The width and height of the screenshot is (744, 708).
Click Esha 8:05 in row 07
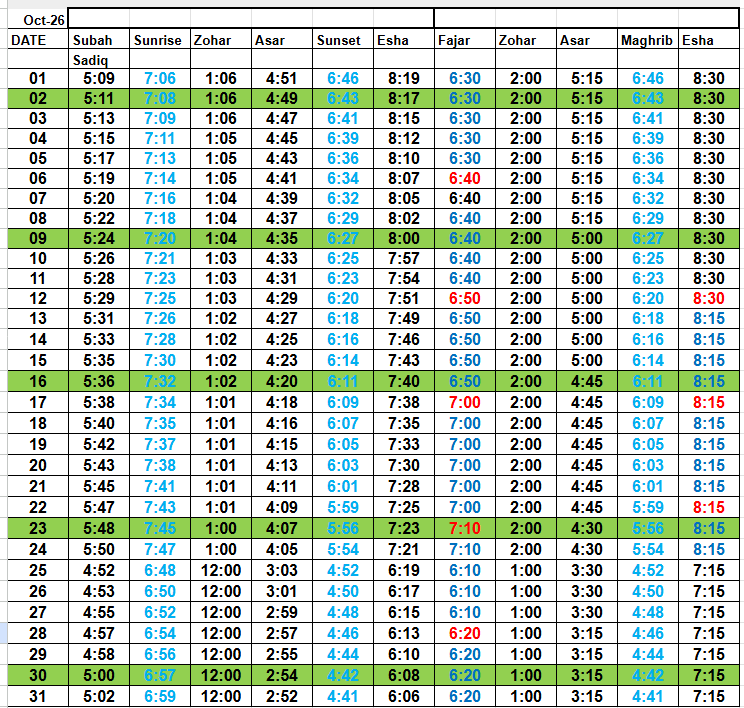click(404, 198)
